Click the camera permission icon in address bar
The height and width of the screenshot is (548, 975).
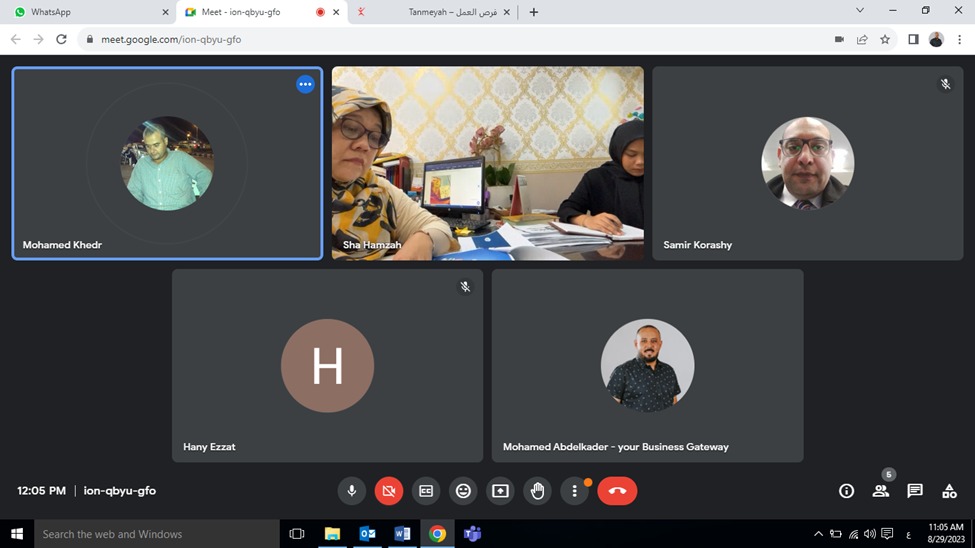[839, 39]
